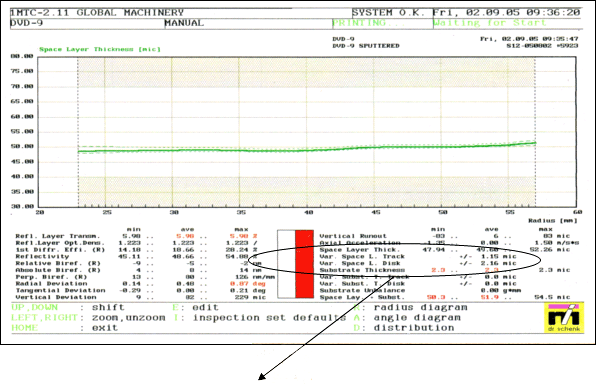The height and width of the screenshot is (384, 596).
Task: Click the shift command text
Action: [108, 307]
